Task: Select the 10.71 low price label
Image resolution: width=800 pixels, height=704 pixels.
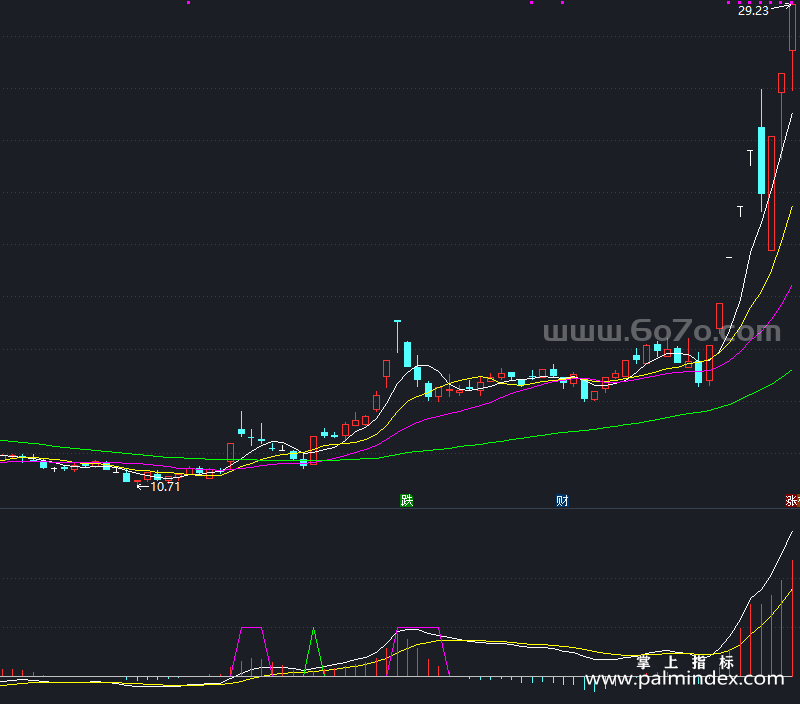Action: pyautogui.click(x=165, y=487)
